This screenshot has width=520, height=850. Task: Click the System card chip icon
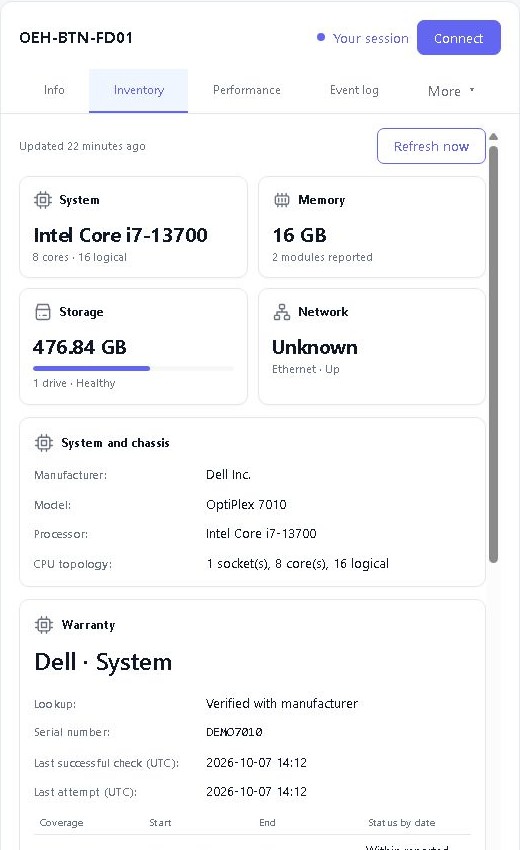tap(43, 200)
